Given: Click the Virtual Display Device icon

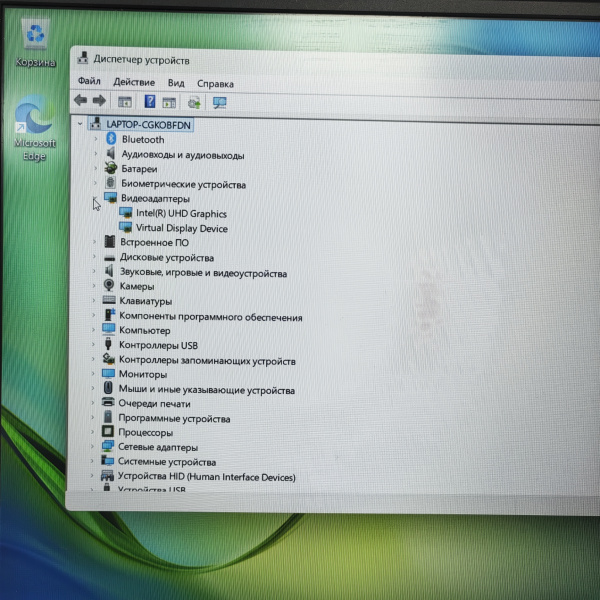Looking at the screenshot, I should (125, 227).
